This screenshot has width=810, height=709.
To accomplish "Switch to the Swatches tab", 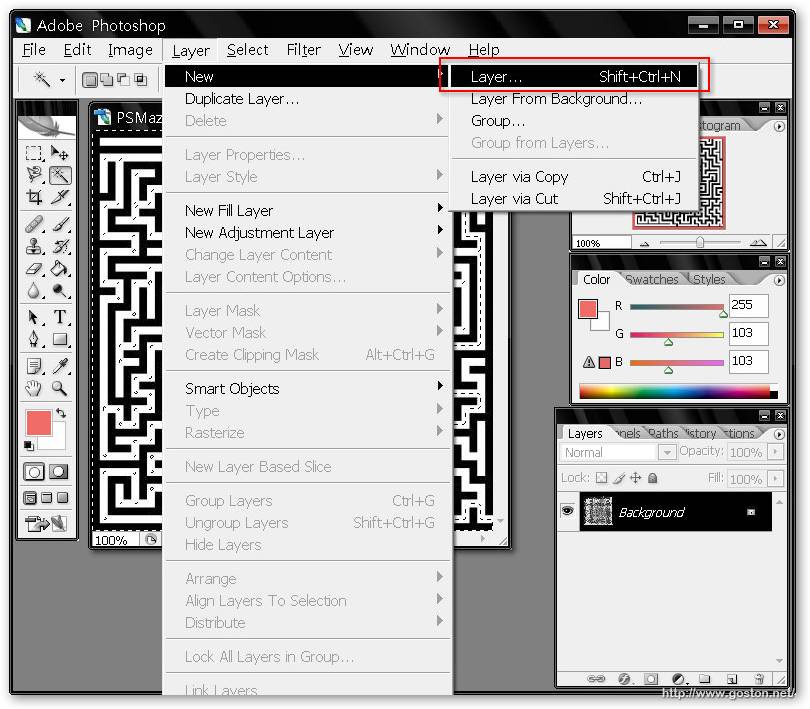I will pos(652,279).
